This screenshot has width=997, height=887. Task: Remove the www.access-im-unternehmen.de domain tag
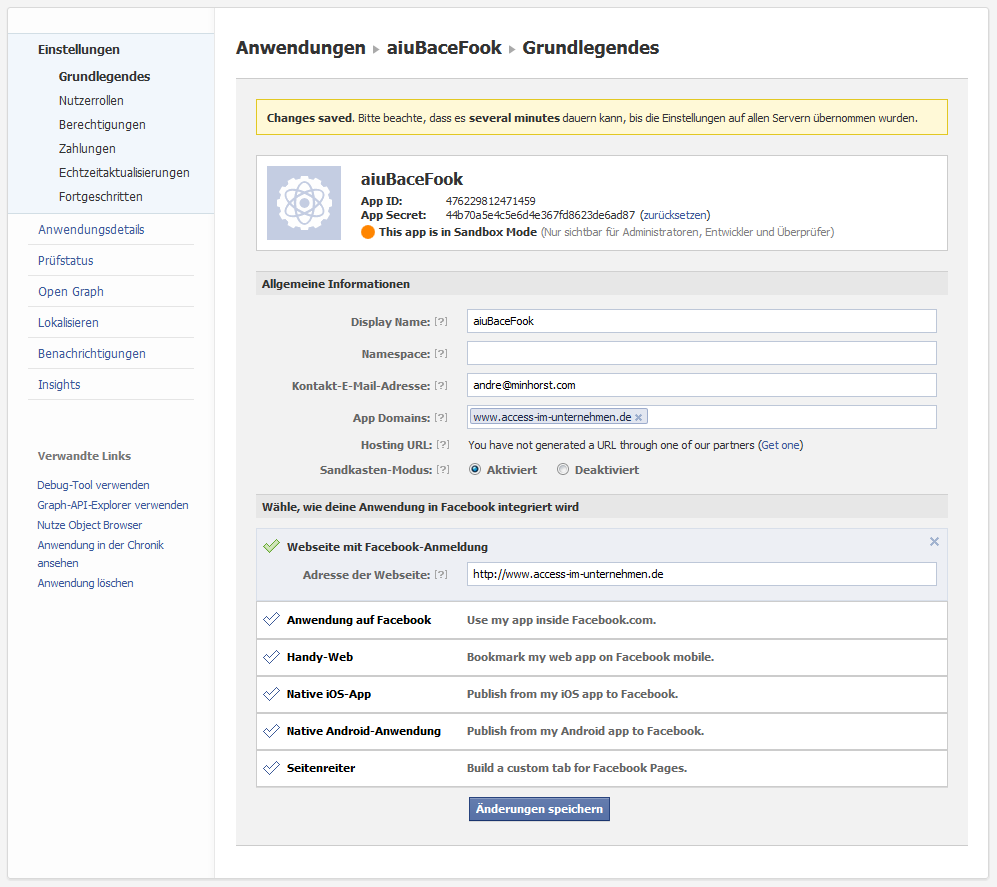638,417
